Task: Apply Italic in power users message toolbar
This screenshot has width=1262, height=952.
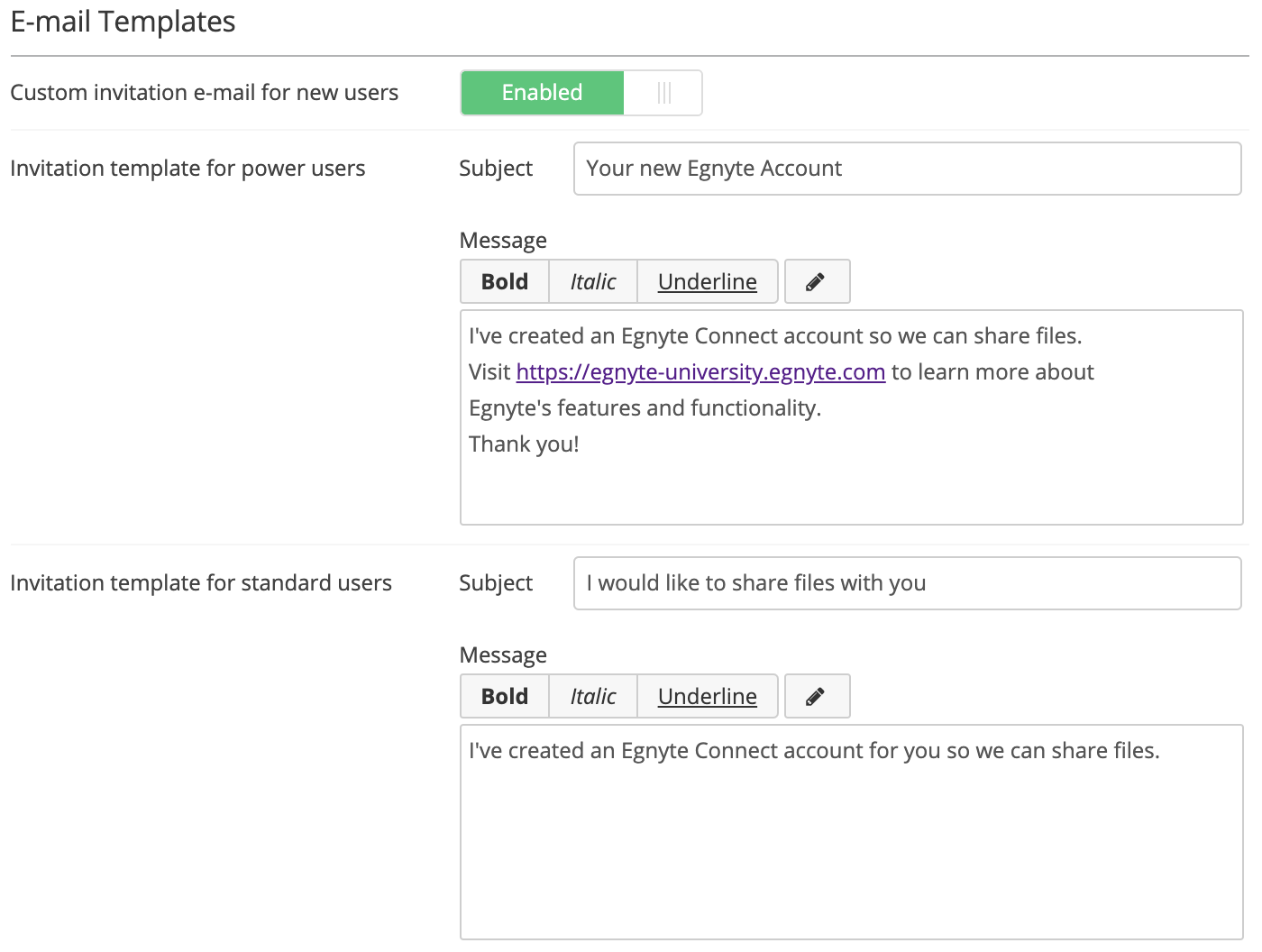Action: coord(593,281)
